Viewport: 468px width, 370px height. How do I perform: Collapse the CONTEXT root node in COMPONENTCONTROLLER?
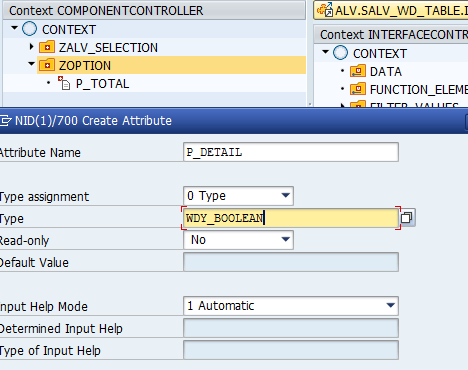click(14, 28)
